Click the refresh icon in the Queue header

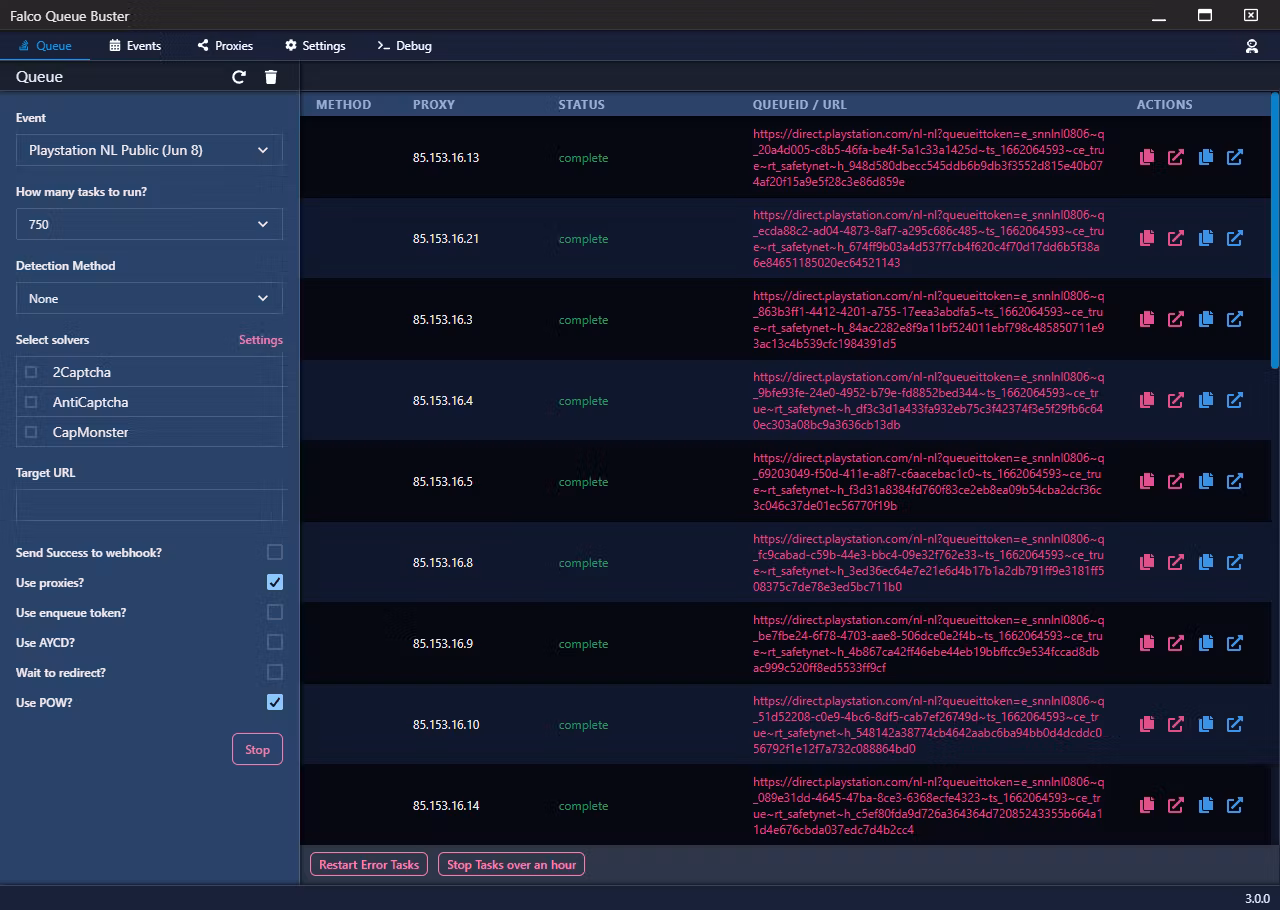[x=239, y=77]
